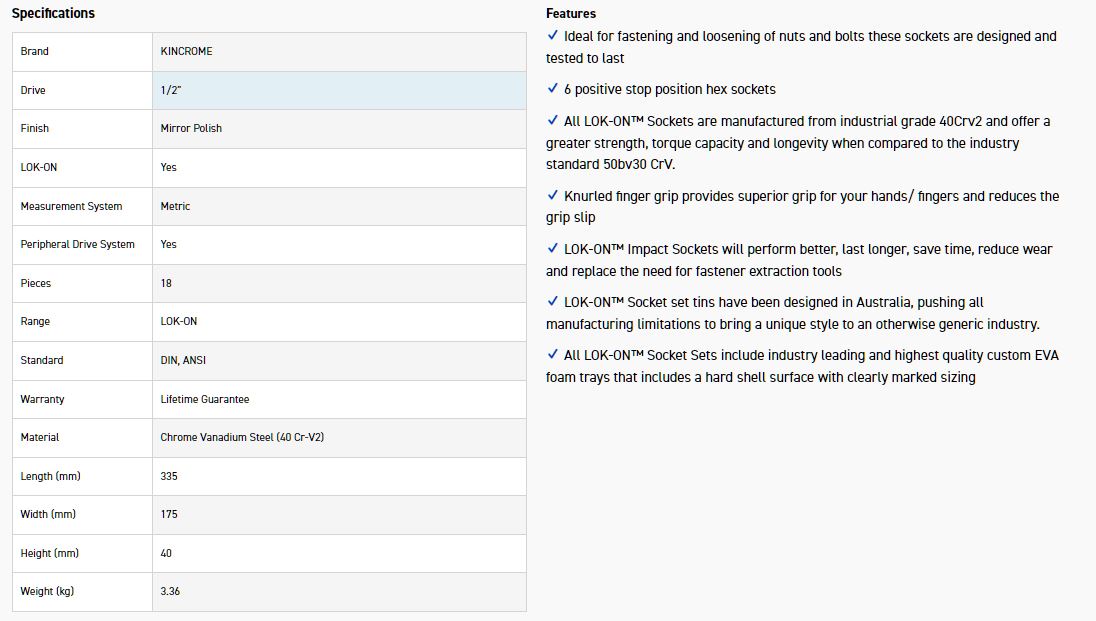Click the checkmark beside "Ideal for fastening and loosening"
This screenshot has height=621, width=1096.
(553, 35)
